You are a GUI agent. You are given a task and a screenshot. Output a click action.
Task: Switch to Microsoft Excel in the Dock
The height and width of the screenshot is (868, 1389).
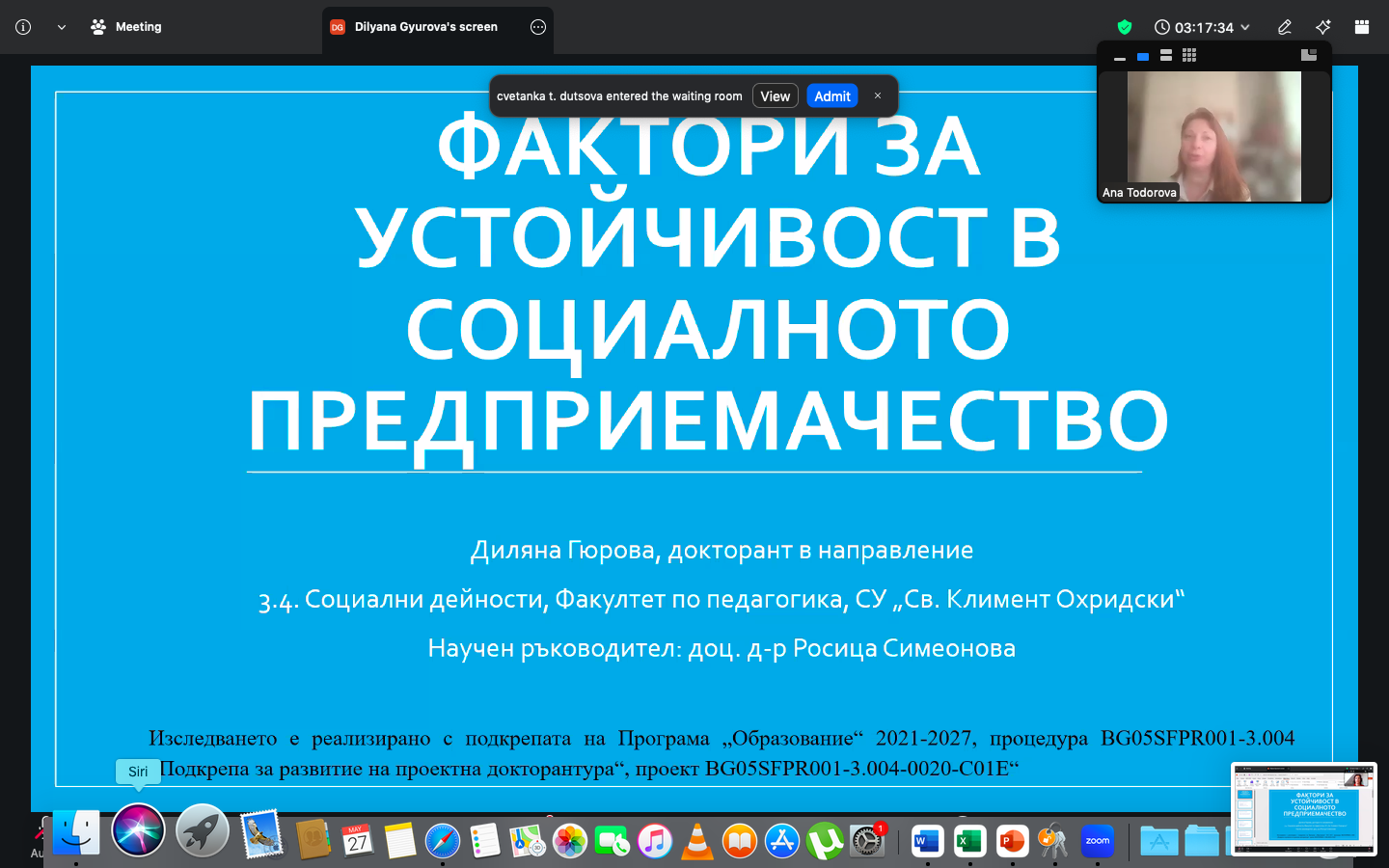tap(969, 841)
